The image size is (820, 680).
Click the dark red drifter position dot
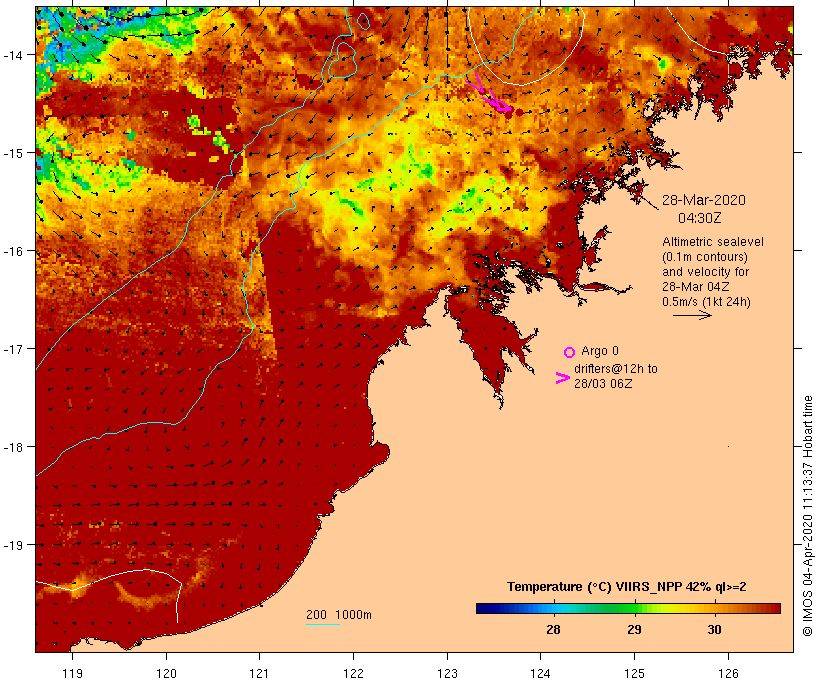click(x=519, y=112)
